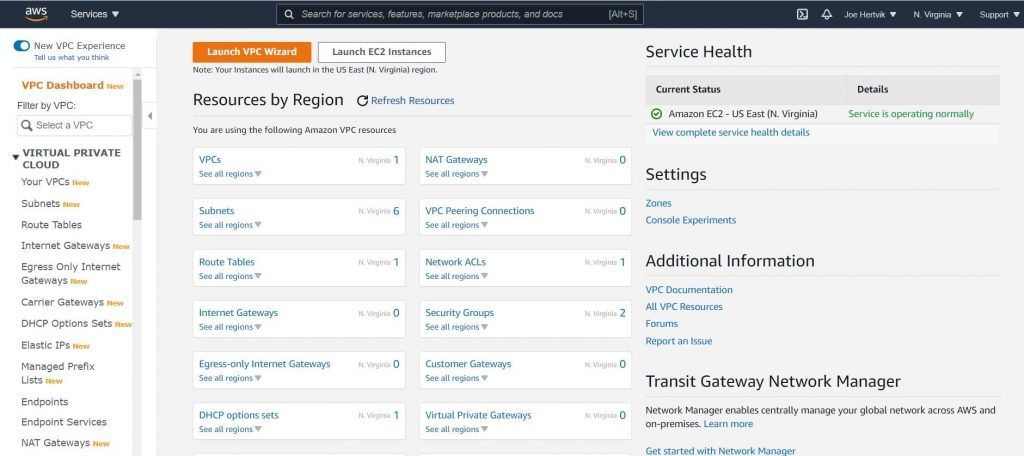Click the AWS services search box
The height and width of the screenshot is (456, 1024).
click(460, 14)
